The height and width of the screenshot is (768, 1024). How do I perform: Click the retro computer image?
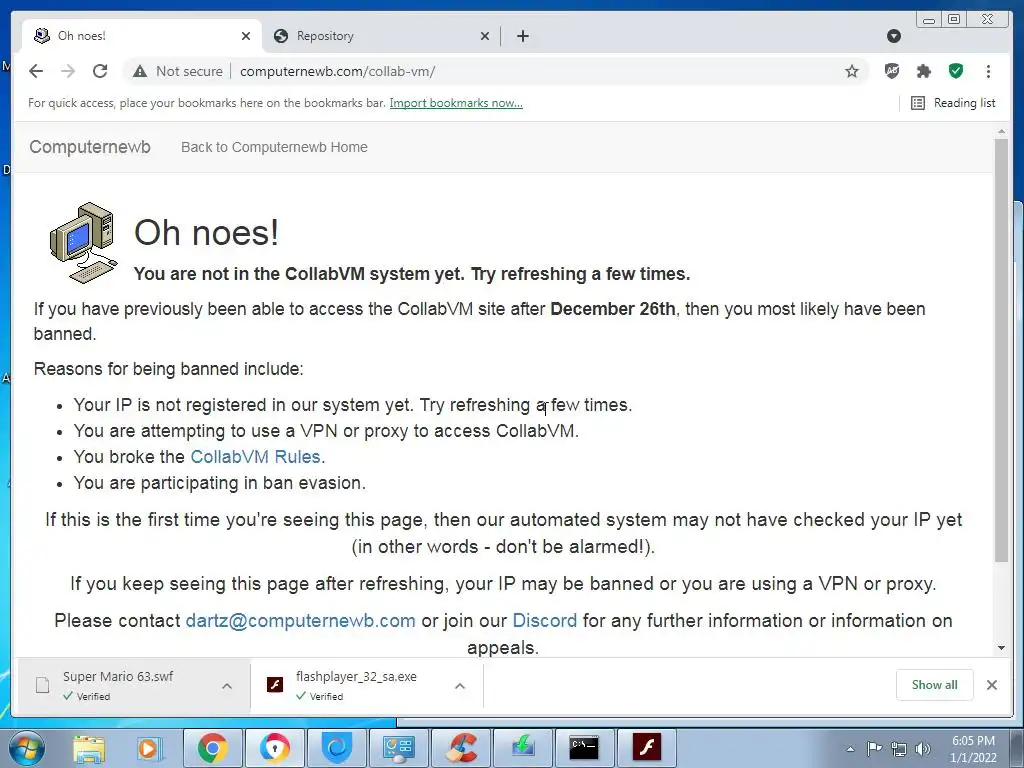[x=84, y=242]
